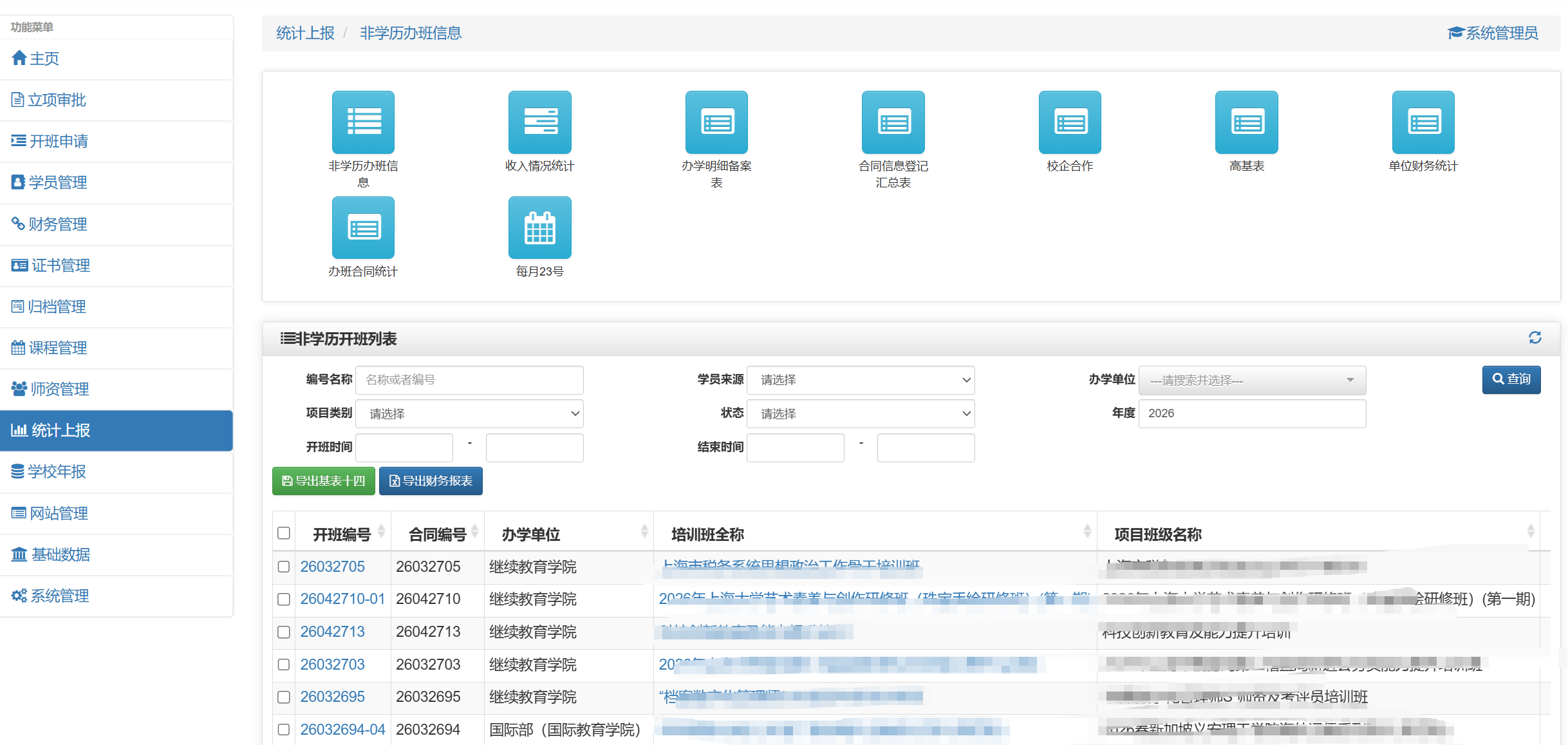The image size is (1568, 745).
Task: Click the 开班时间 start date field
Action: [x=404, y=448]
